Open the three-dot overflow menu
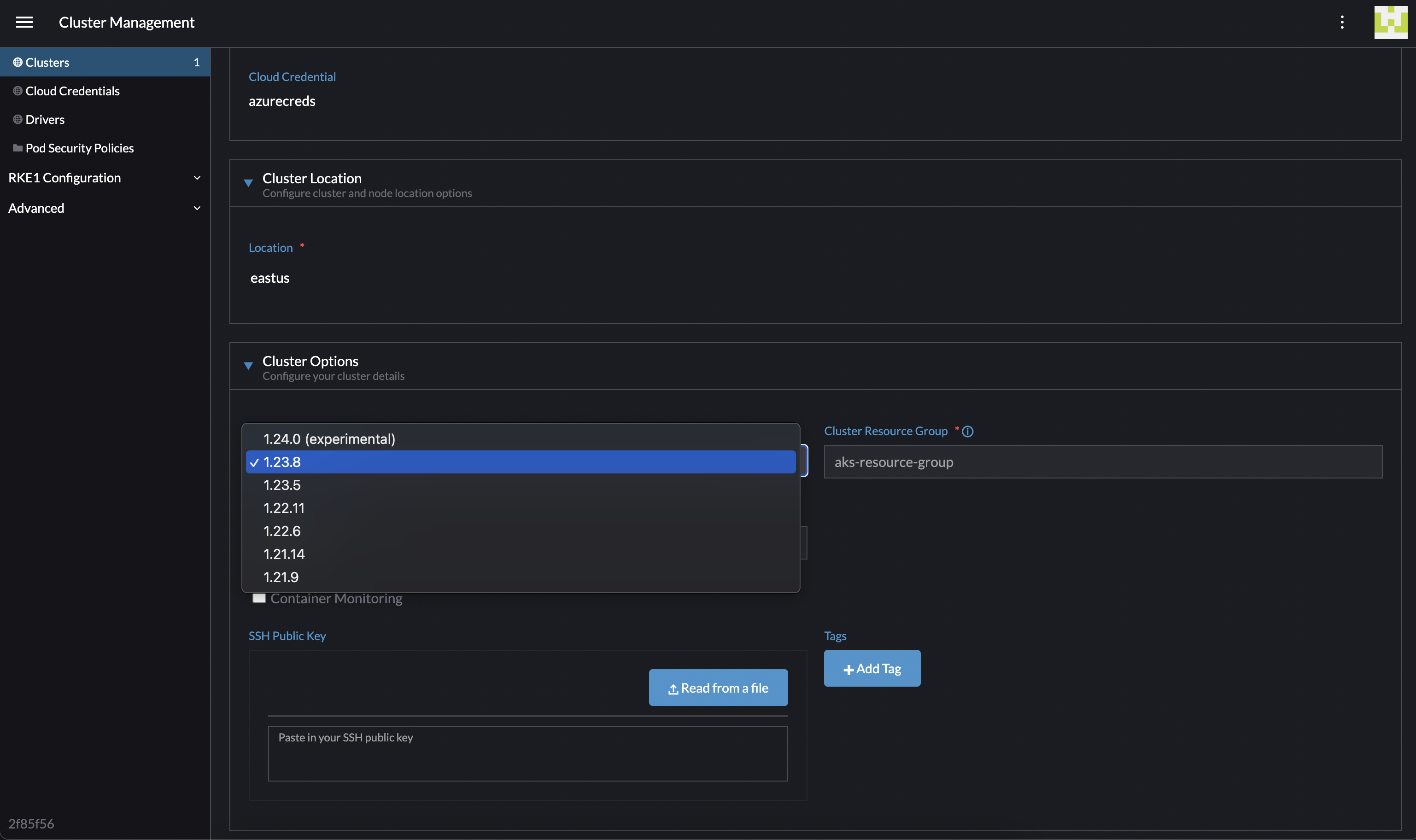This screenshot has width=1416, height=840. 1342,22
